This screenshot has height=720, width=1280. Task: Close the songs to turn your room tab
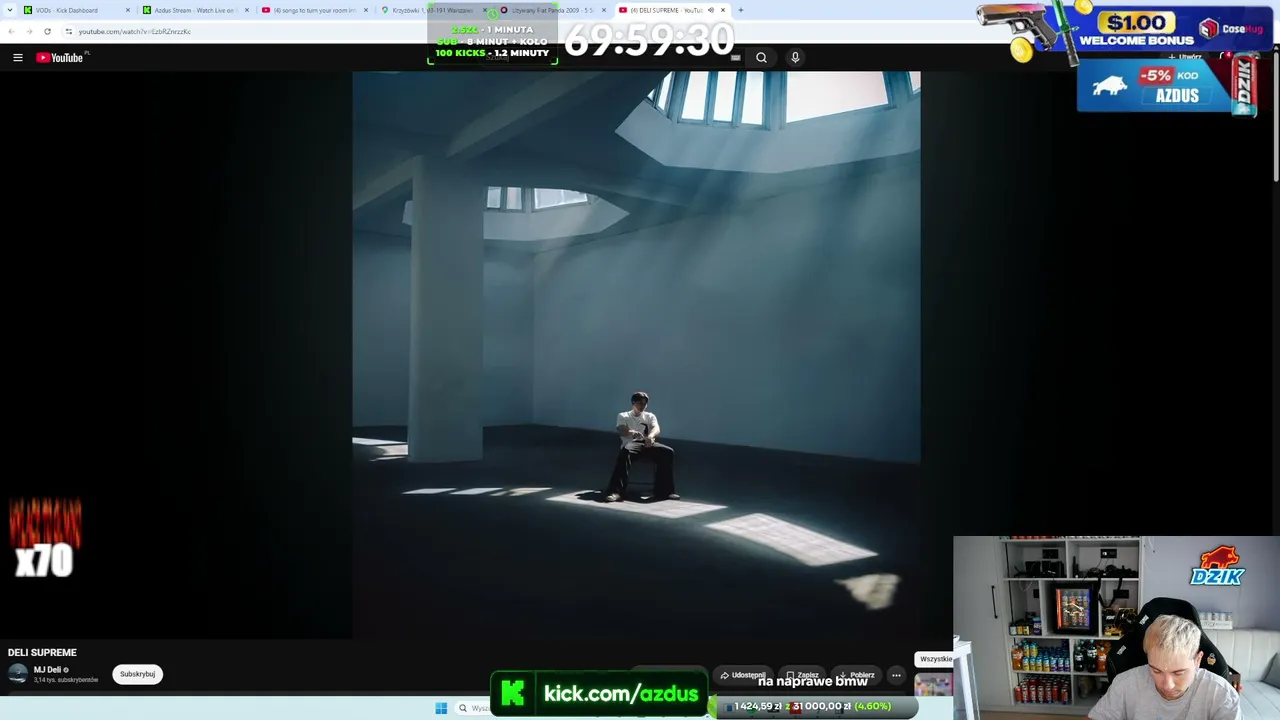click(x=366, y=10)
